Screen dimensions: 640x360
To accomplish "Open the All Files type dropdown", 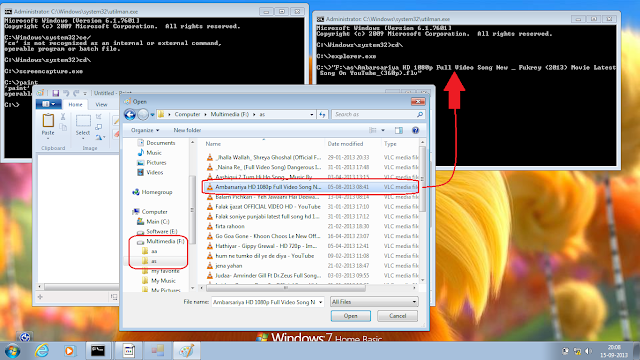I will (374, 302).
